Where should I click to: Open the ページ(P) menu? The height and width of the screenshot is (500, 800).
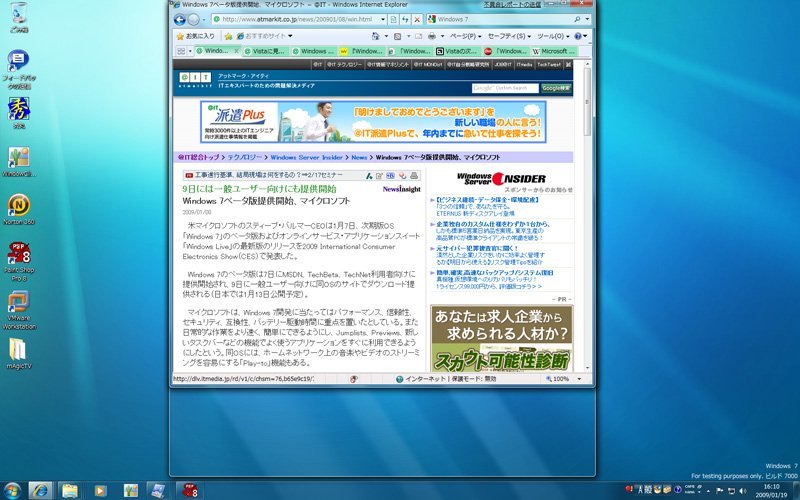[465, 36]
